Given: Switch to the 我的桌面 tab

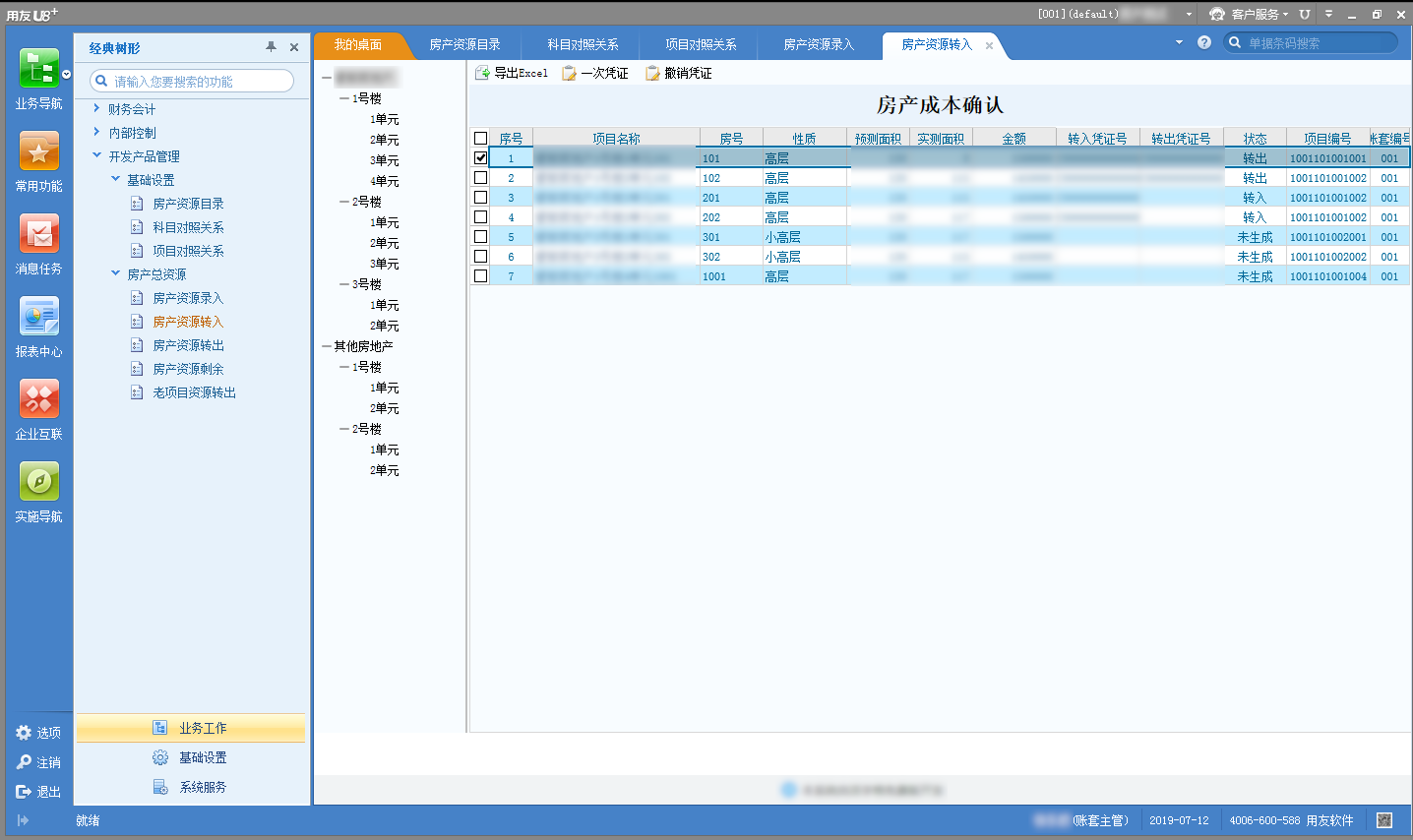Looking at the screenshot, I should [x=358, y=45].
